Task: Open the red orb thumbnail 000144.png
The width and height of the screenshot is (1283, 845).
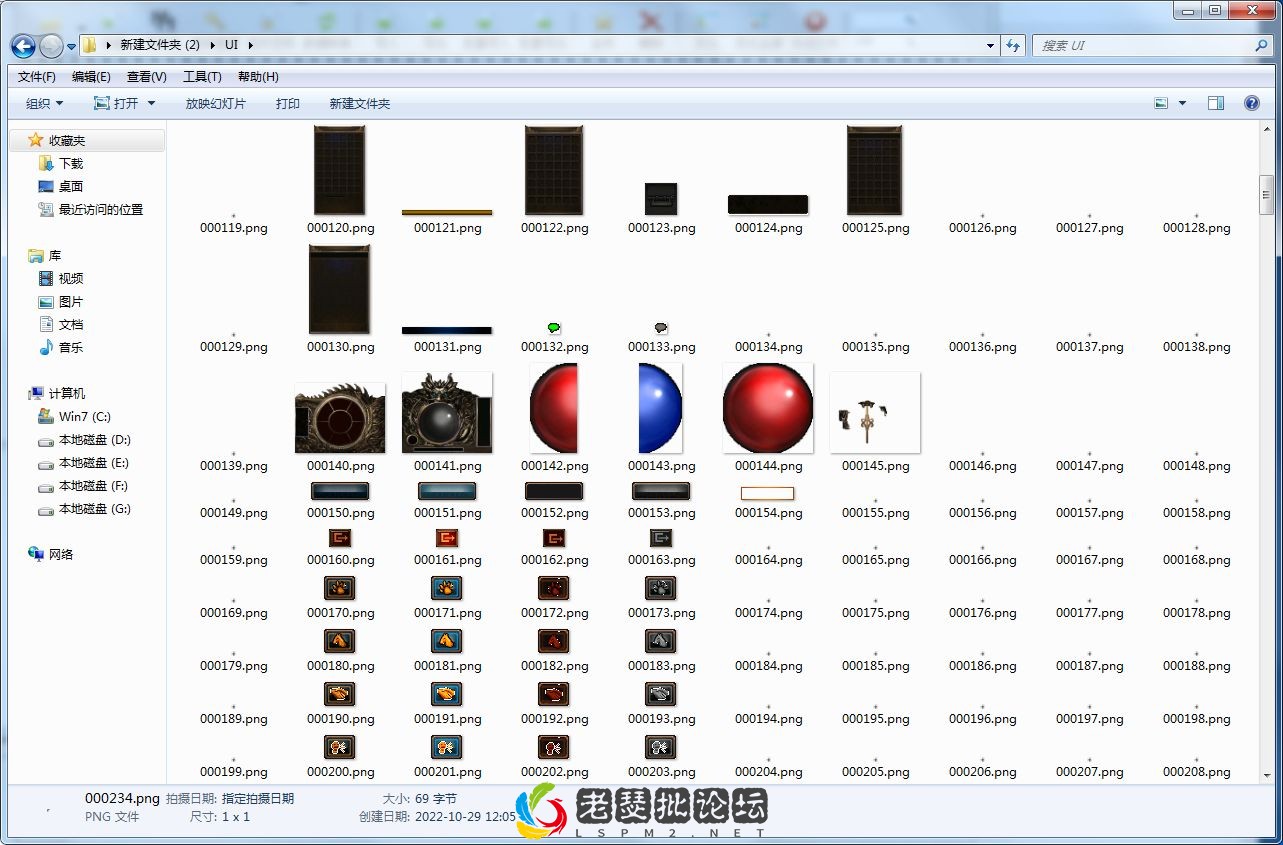Action: click(x=767, y=408)
